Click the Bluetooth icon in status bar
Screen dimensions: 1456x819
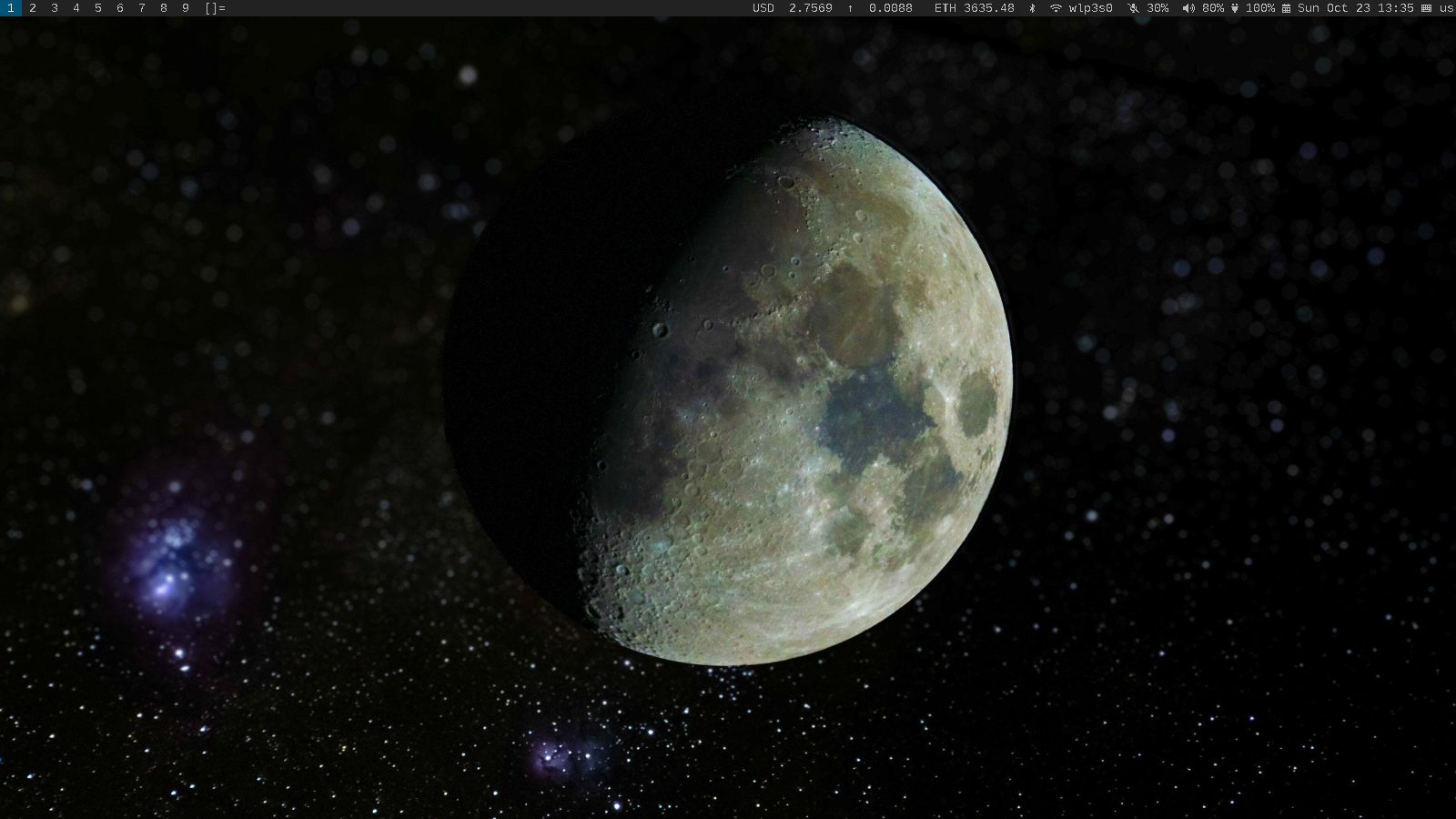(x=1032, y=8)
